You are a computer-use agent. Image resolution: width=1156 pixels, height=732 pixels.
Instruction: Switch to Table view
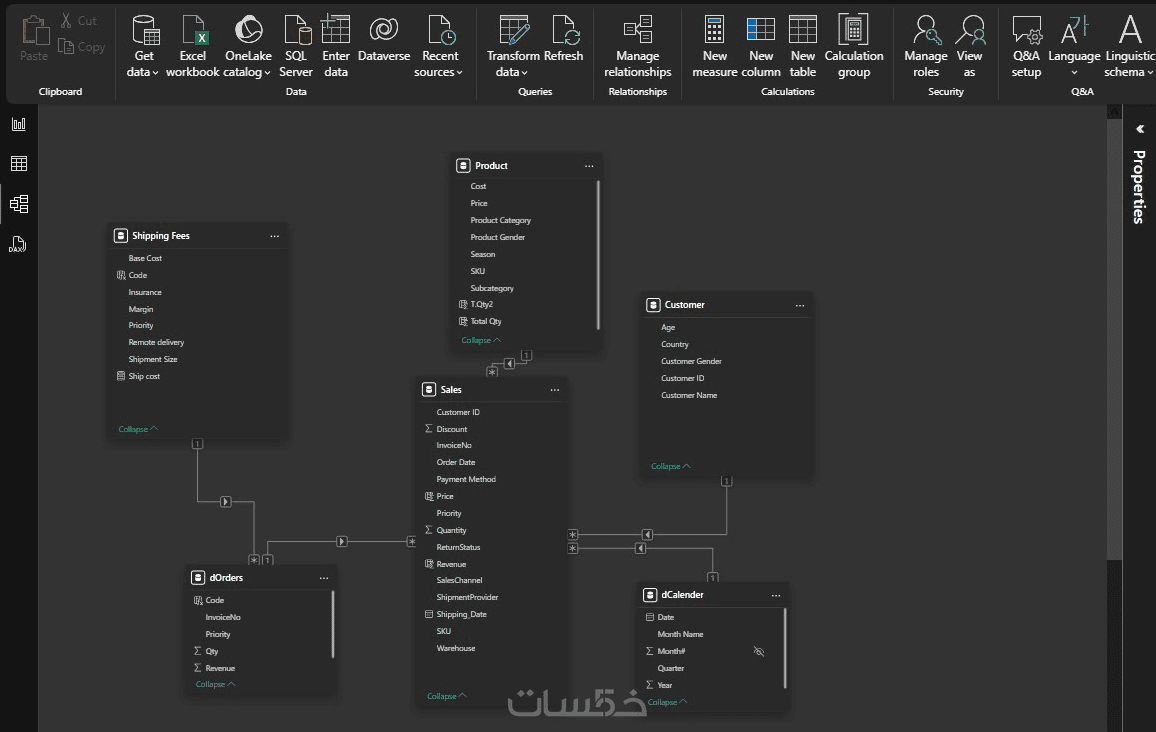click(x=19, y=164)
